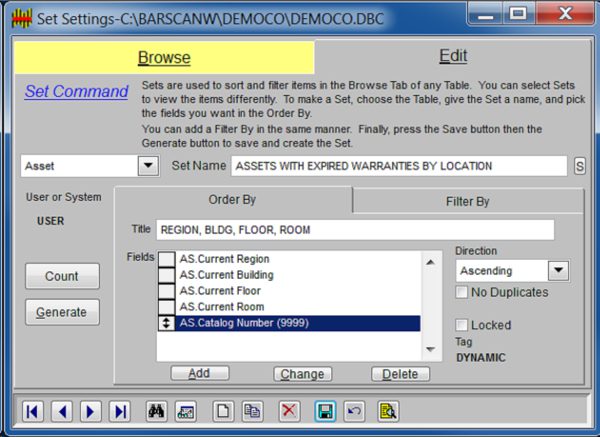Switch to the Edit tab
This screenshot has width=600, height=437.
point(453,57)
